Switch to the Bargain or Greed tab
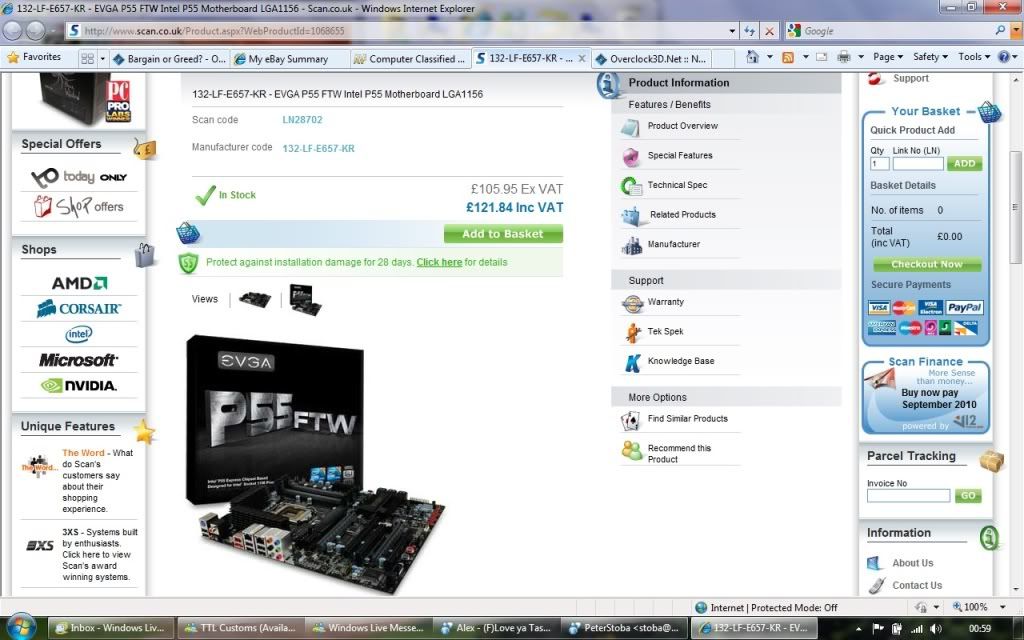This screenshot has width=1024, height=640. pyautogui.click(x=170, y=59)
